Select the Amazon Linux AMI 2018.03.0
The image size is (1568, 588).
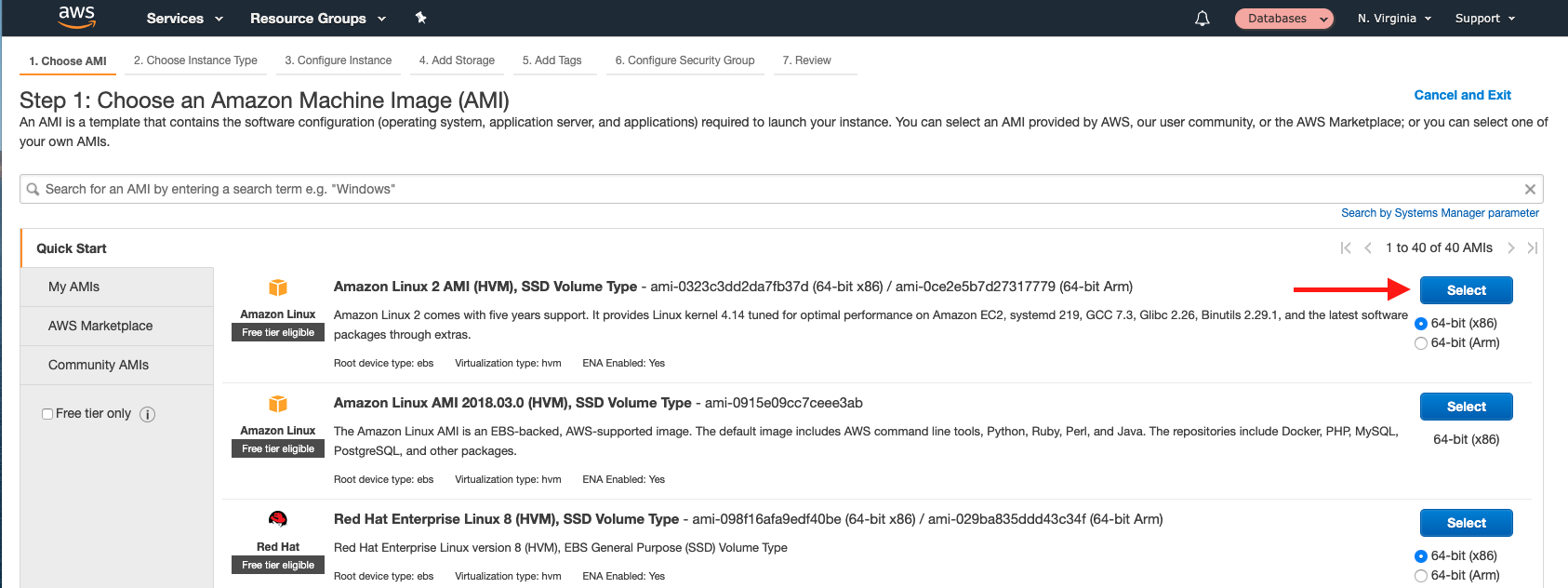click(x=1466, y=407)
